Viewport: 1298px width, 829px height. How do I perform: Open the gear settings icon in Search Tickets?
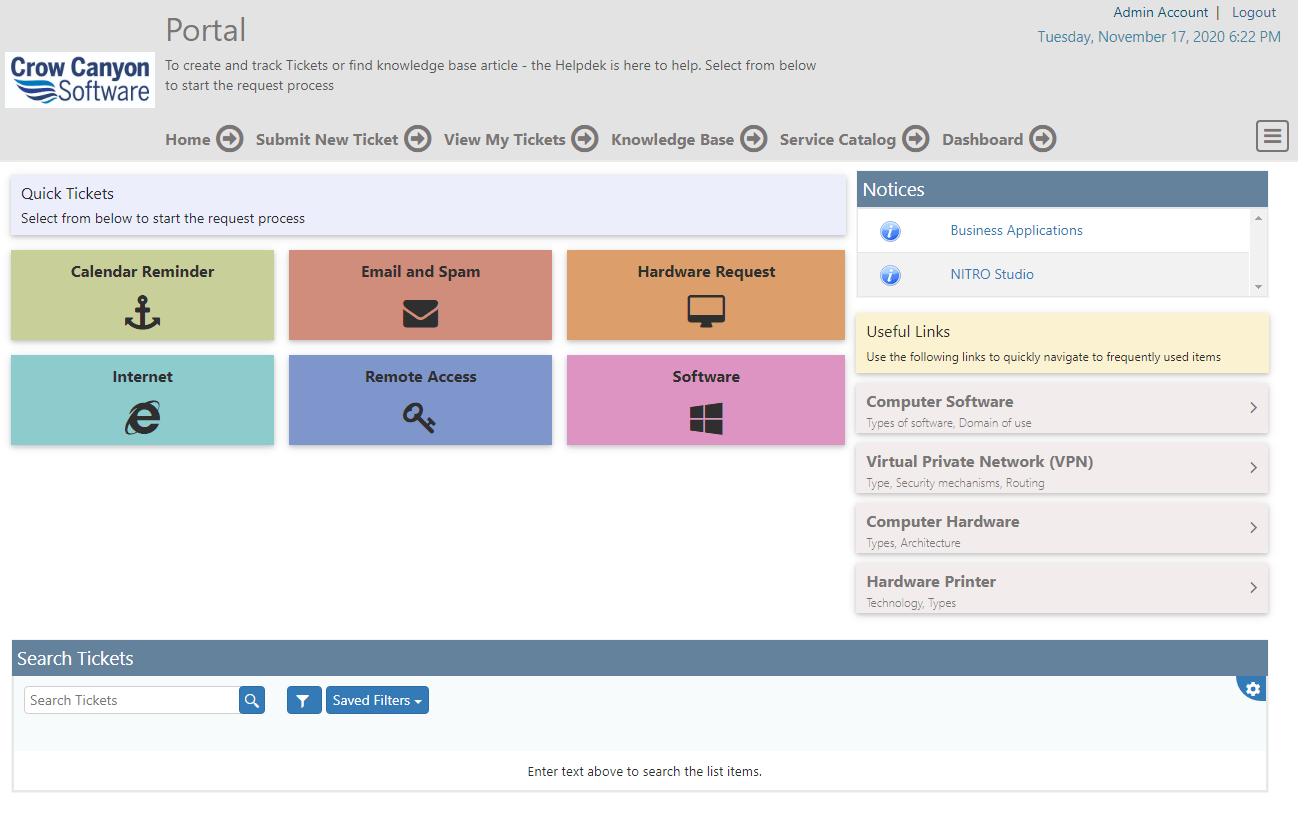click(x=1253, y=688)
